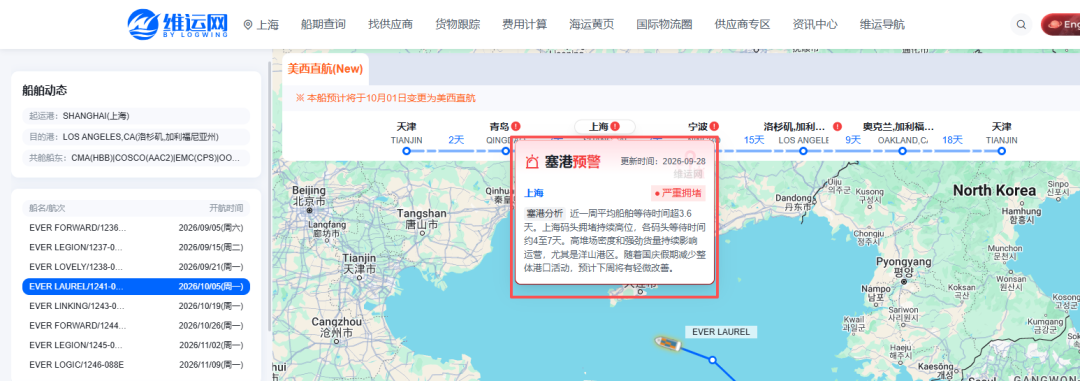1080x381 pixels.
Task: Open the 找供应商 menu
Action: 391,25
